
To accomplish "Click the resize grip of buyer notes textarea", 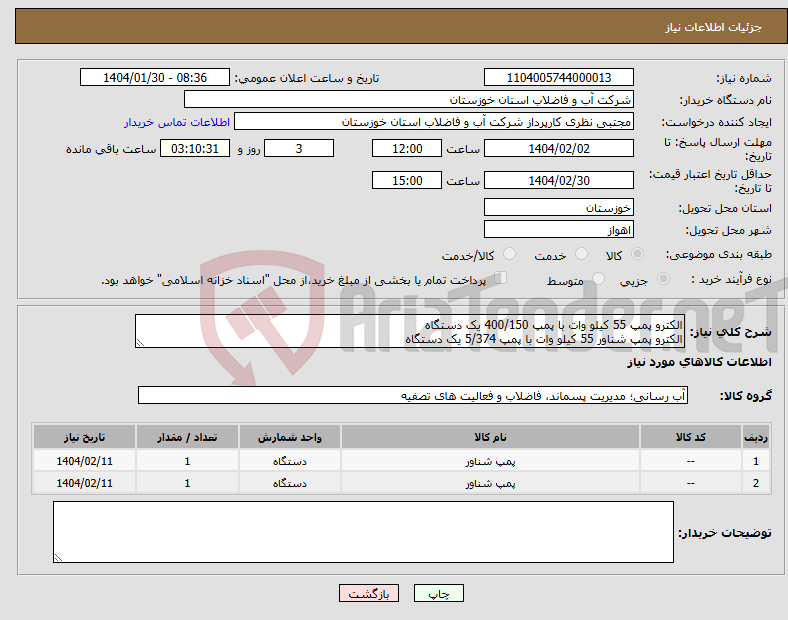I will (x=58, y=558).
